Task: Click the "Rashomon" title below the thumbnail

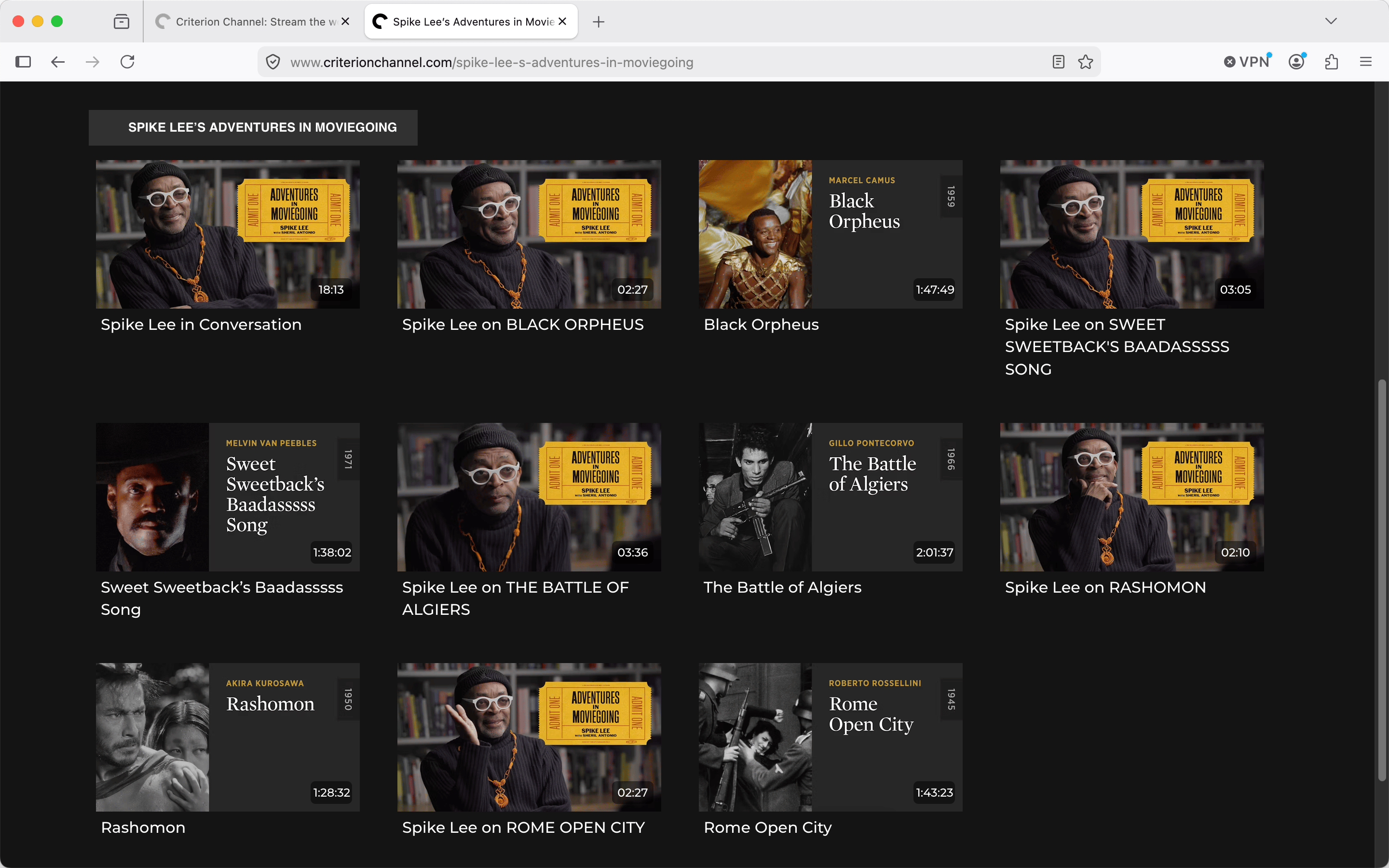Action: (143, 827)
